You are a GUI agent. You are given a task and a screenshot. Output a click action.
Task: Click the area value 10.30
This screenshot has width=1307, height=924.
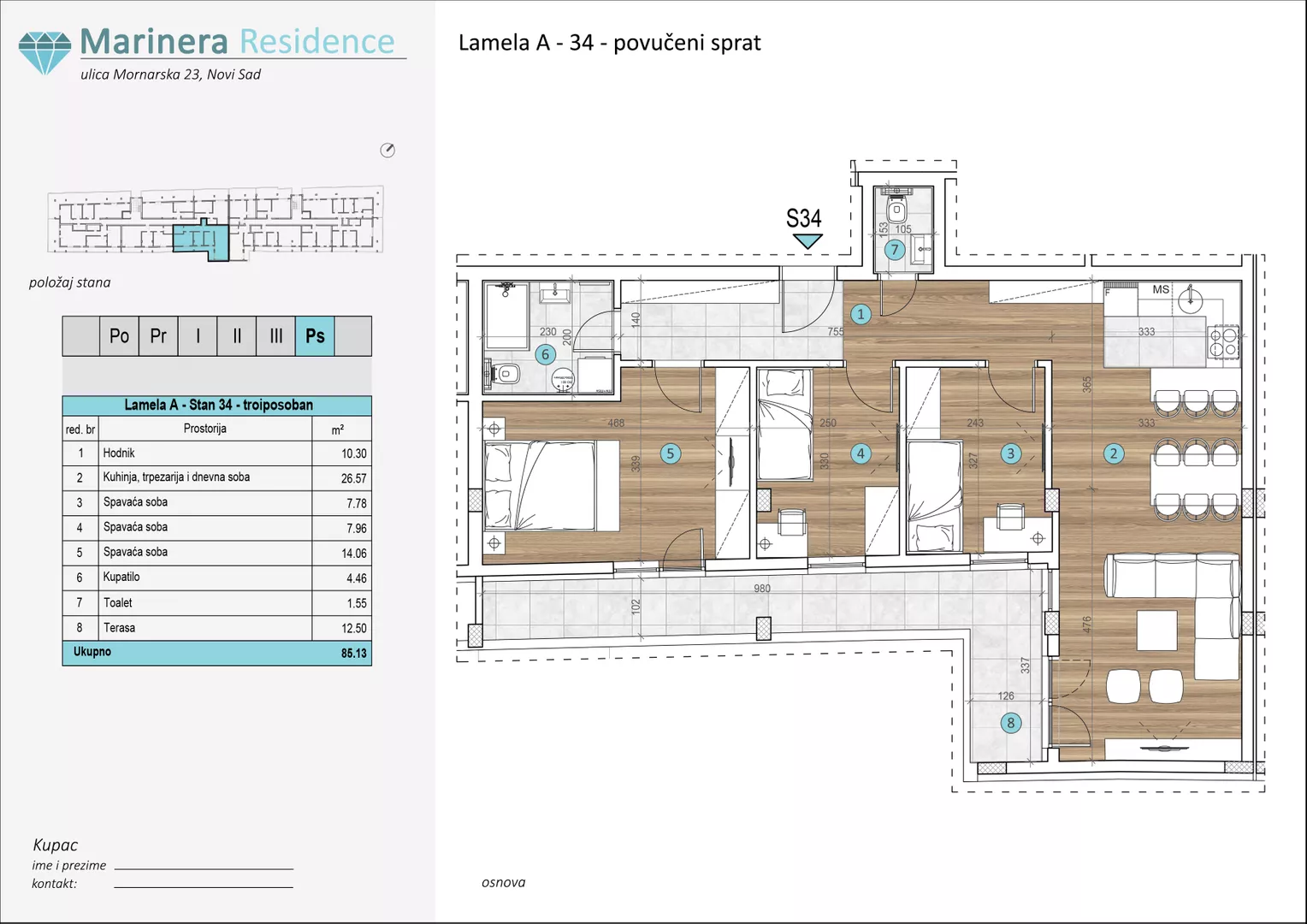click(x=353, y=454)
